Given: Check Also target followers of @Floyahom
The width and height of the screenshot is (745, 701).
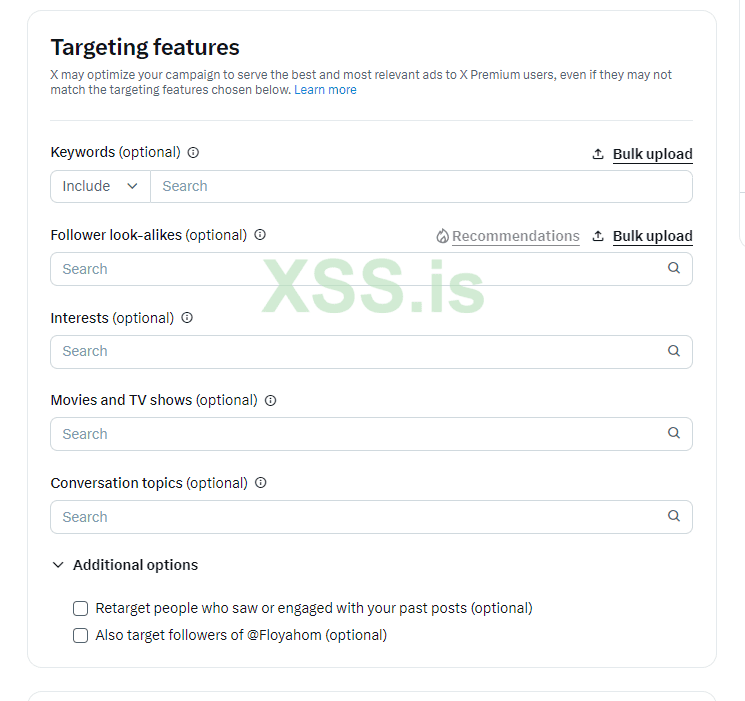Looking at the screenshot, I should 81,635.
